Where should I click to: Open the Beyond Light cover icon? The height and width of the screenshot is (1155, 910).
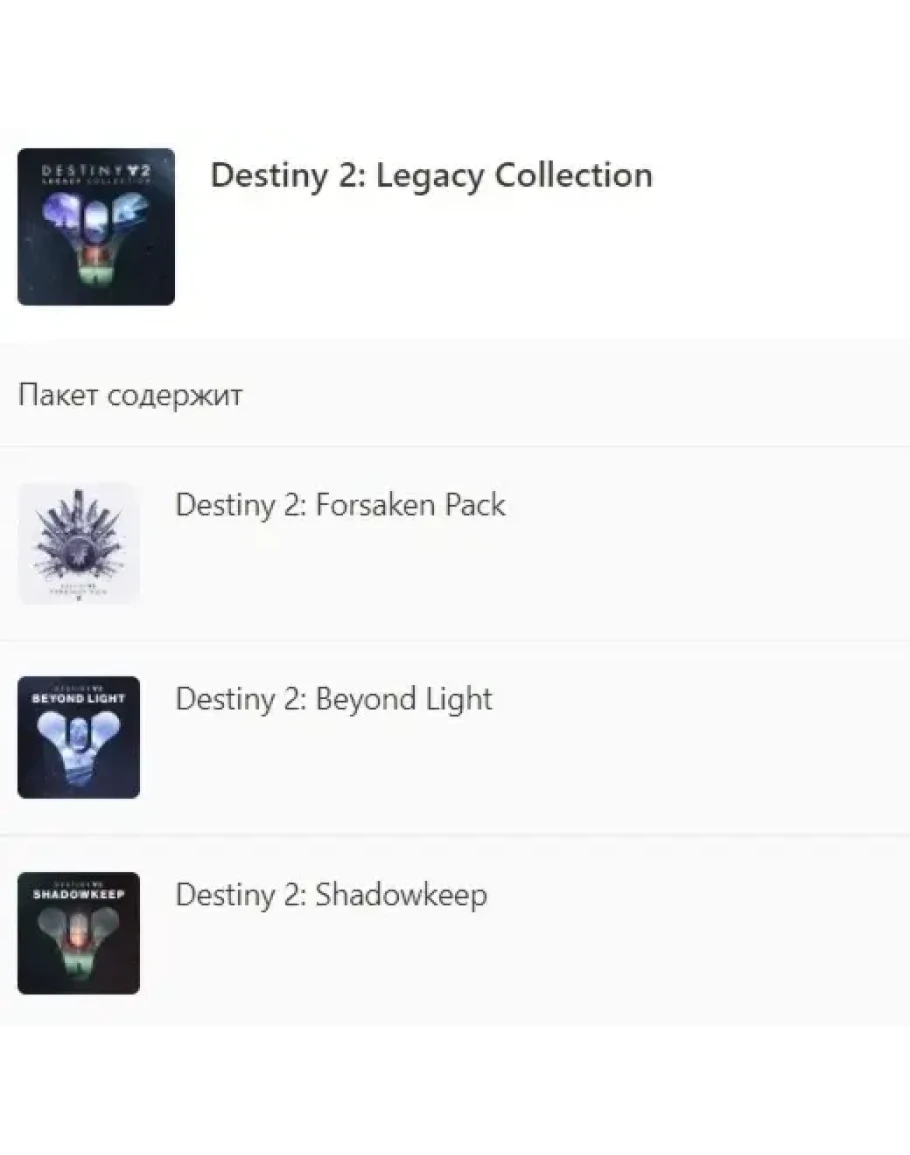79,737
